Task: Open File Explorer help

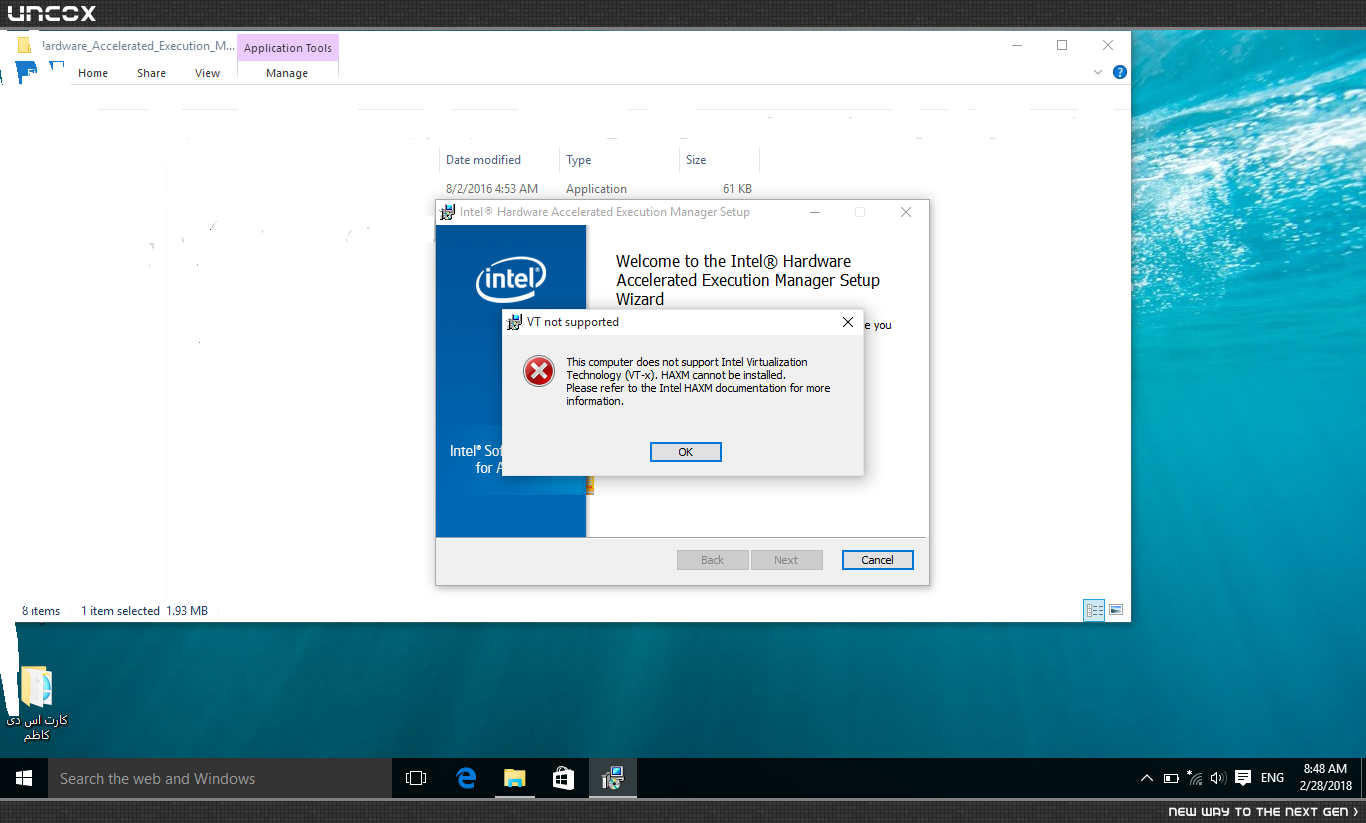Action: (x=1120, y=72)
